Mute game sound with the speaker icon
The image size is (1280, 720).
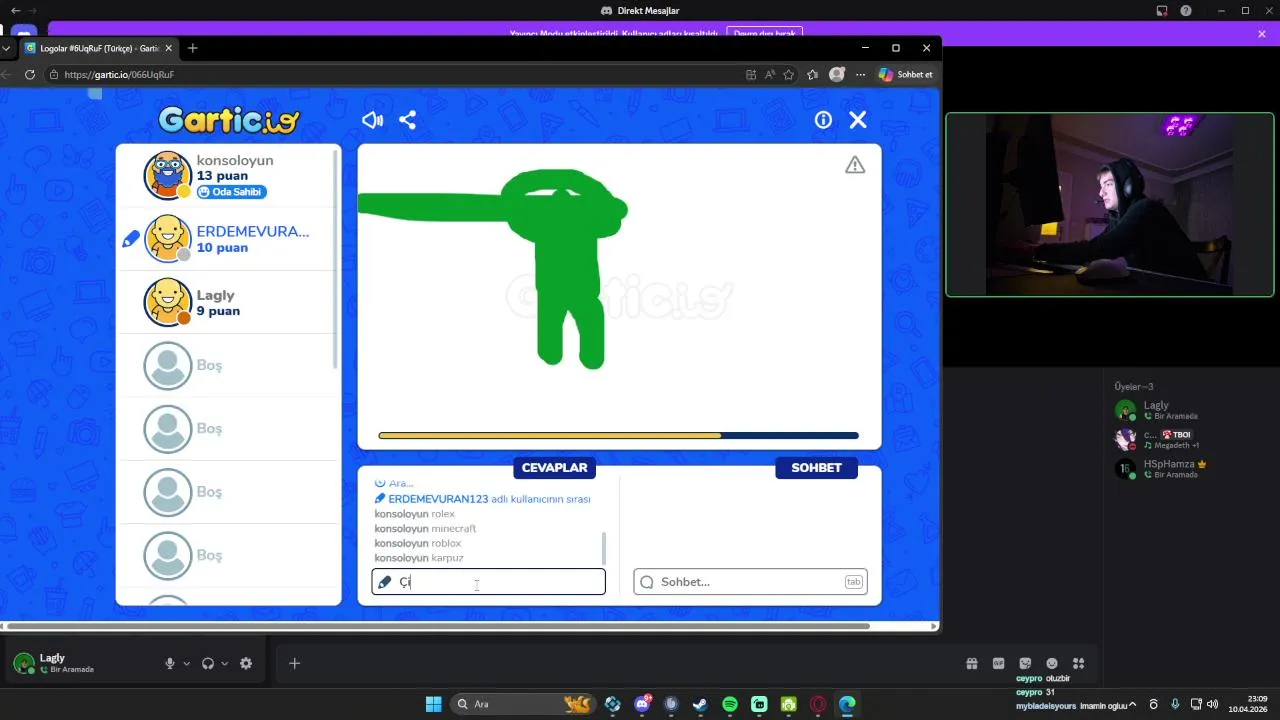tap(372, 120)
